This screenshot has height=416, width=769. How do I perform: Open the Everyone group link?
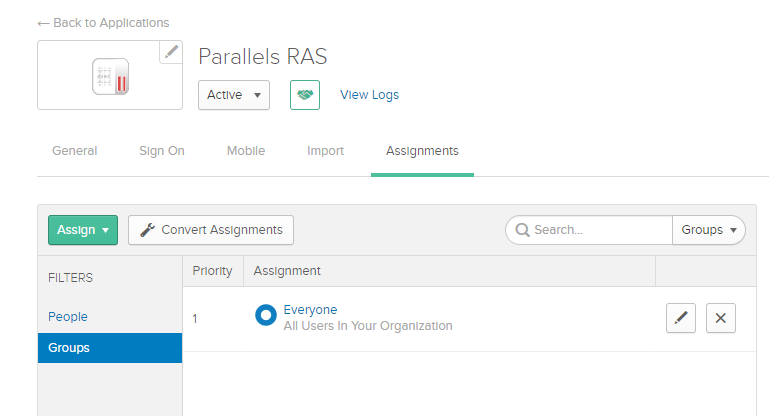click(310, 310)
